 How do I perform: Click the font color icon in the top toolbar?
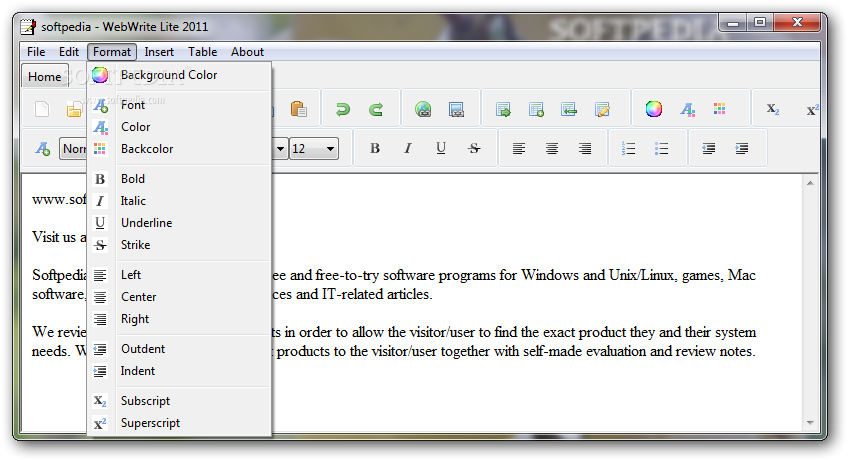tap(687, 109)
